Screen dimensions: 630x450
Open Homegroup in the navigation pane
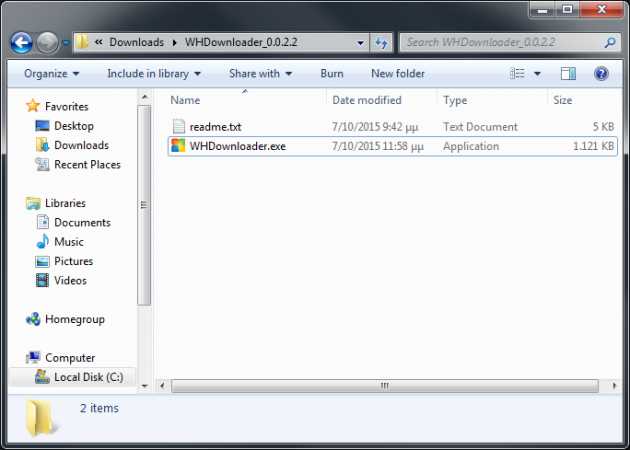[74, 319]
